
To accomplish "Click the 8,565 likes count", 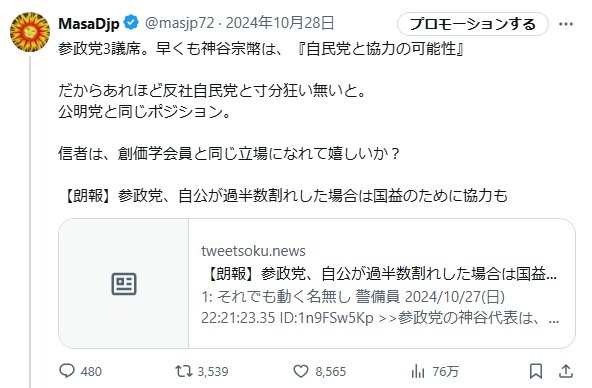I will (330, 371).
